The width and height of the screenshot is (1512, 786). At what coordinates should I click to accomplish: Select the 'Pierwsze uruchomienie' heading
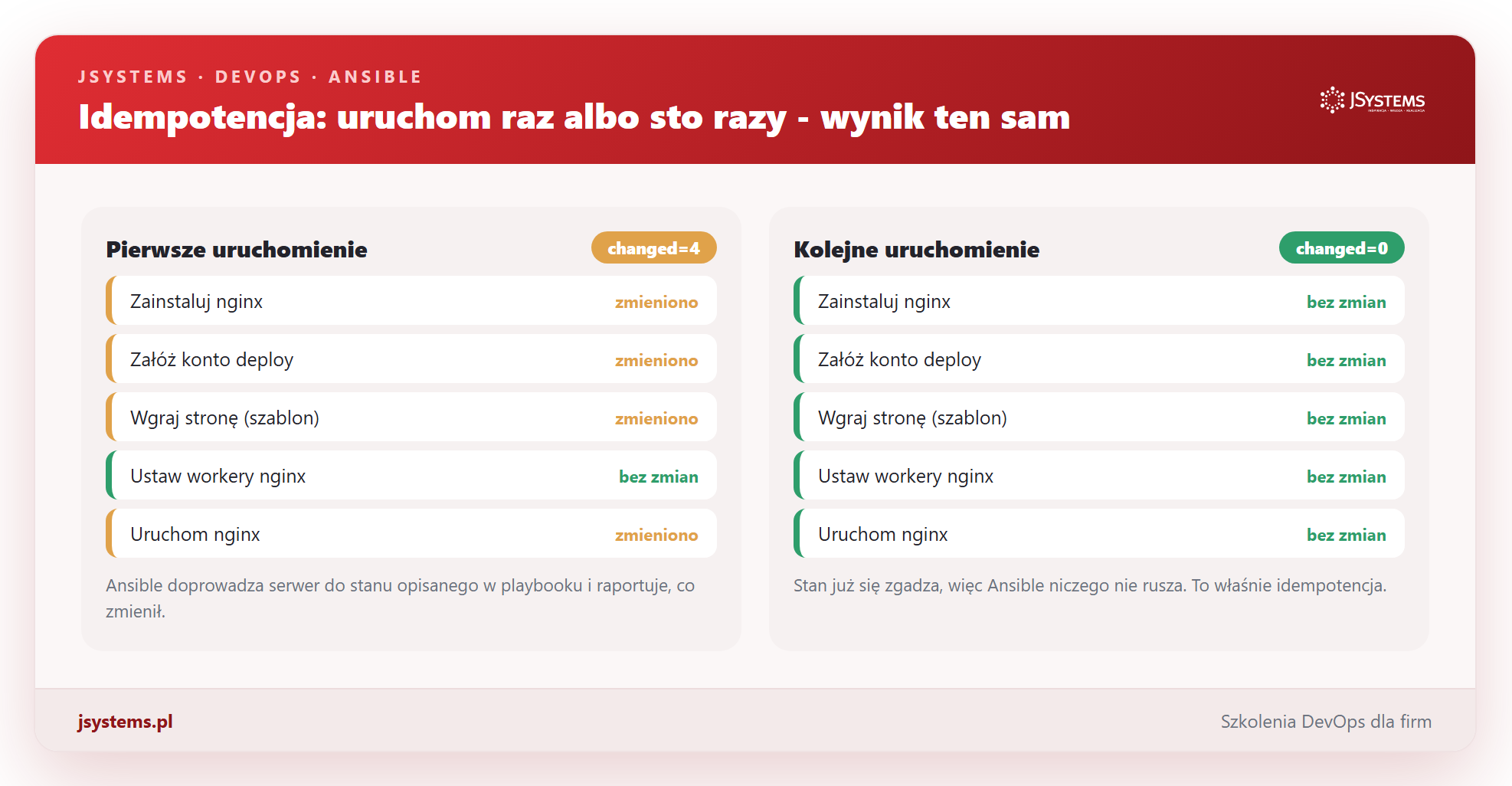tap(237, 250)
